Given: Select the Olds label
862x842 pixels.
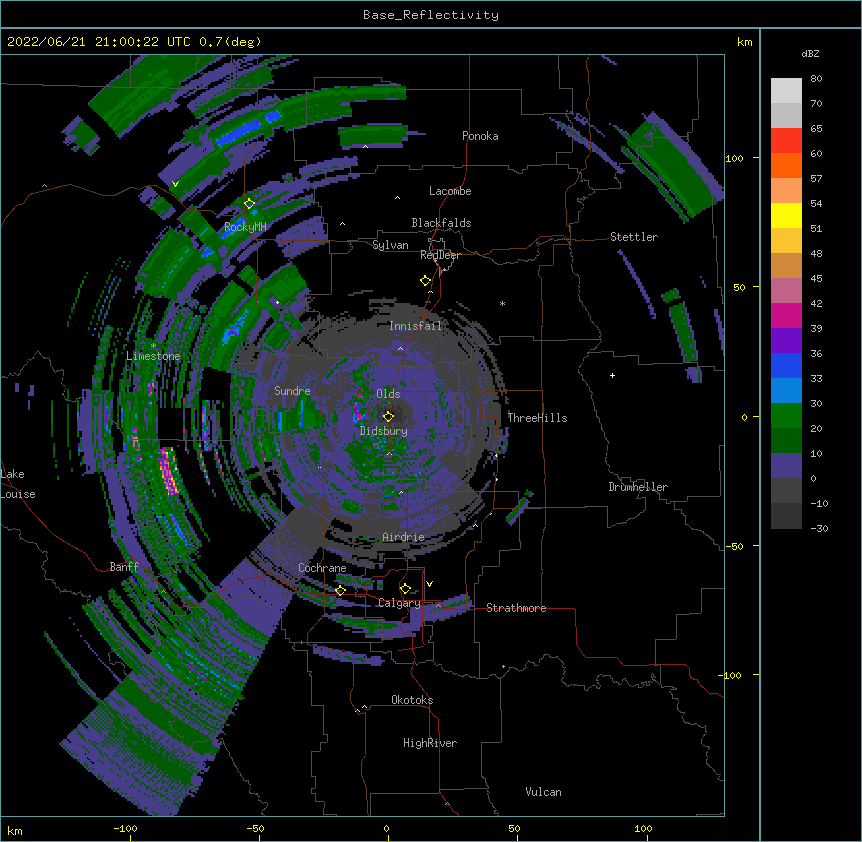Looking at the screenshot, I should coord(388,394).
